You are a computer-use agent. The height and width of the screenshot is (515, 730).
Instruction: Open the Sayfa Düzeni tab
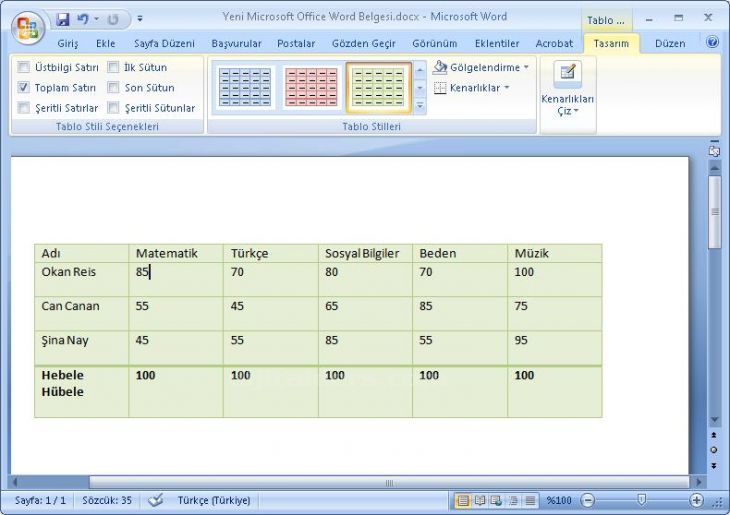164,43
